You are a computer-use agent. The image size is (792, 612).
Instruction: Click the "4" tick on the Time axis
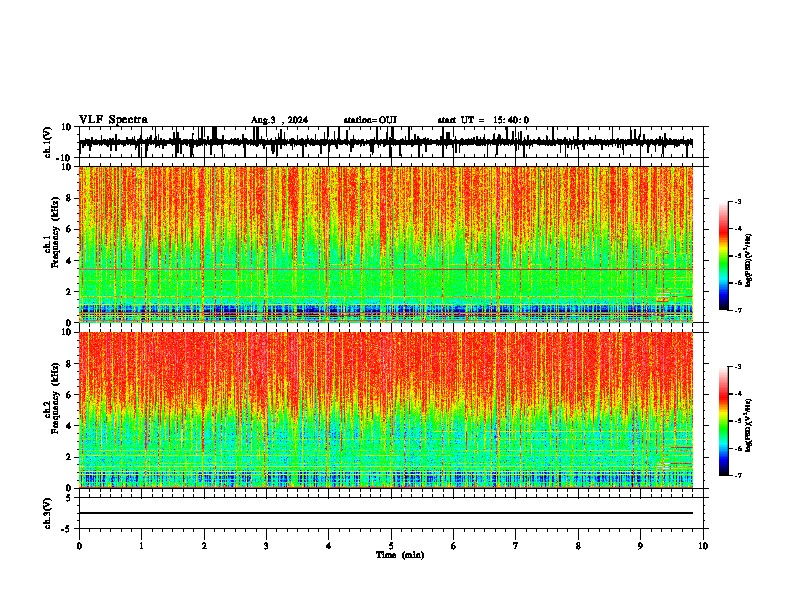(x=328, y=546)
